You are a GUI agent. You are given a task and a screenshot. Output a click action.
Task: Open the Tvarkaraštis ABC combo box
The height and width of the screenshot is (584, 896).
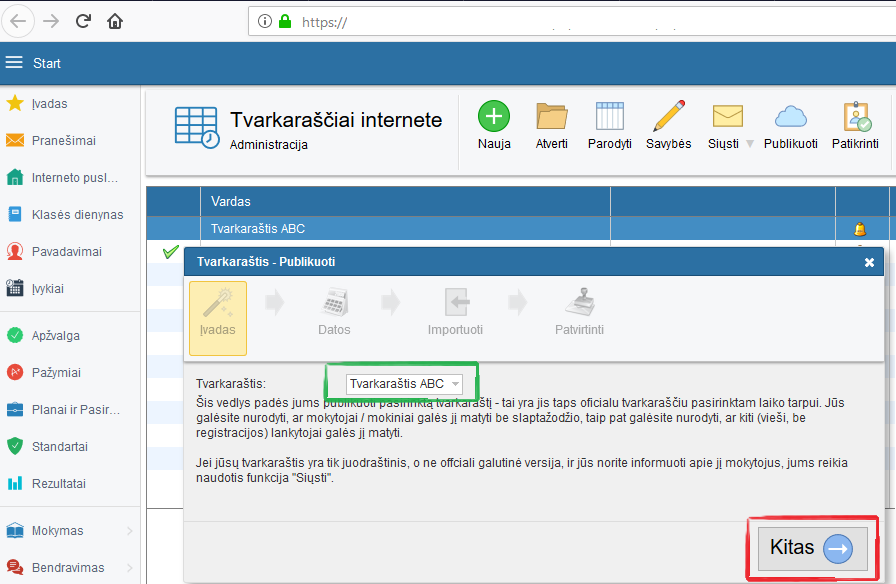click(404, 384)
